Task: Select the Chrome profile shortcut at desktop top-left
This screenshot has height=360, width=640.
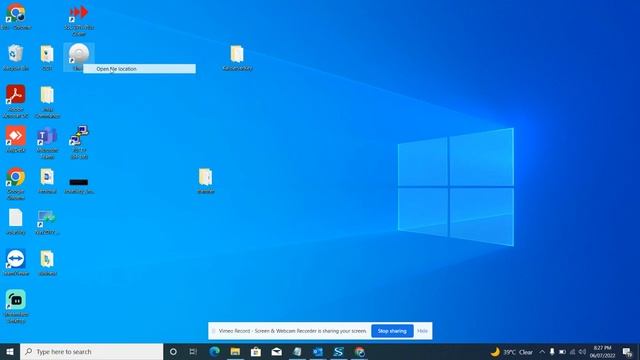Action: click(16, 17)
